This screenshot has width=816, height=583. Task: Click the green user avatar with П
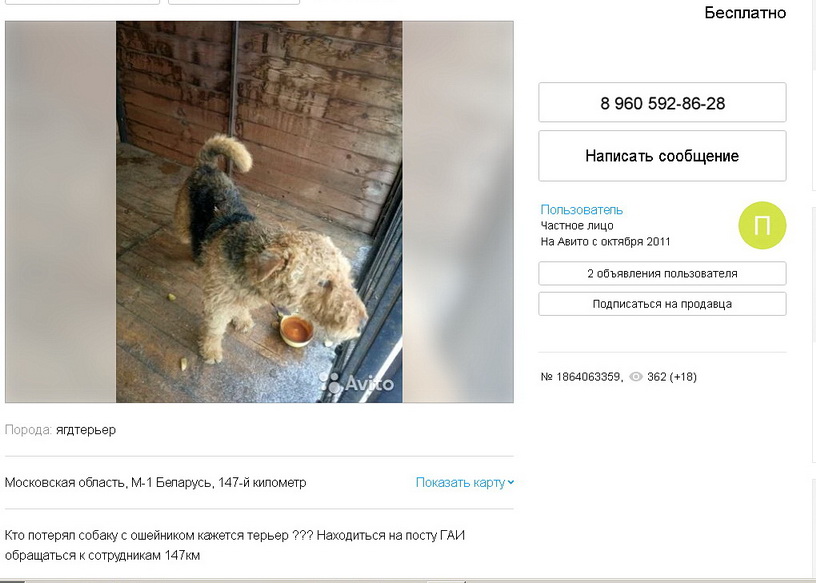click(x=762, y=225)
